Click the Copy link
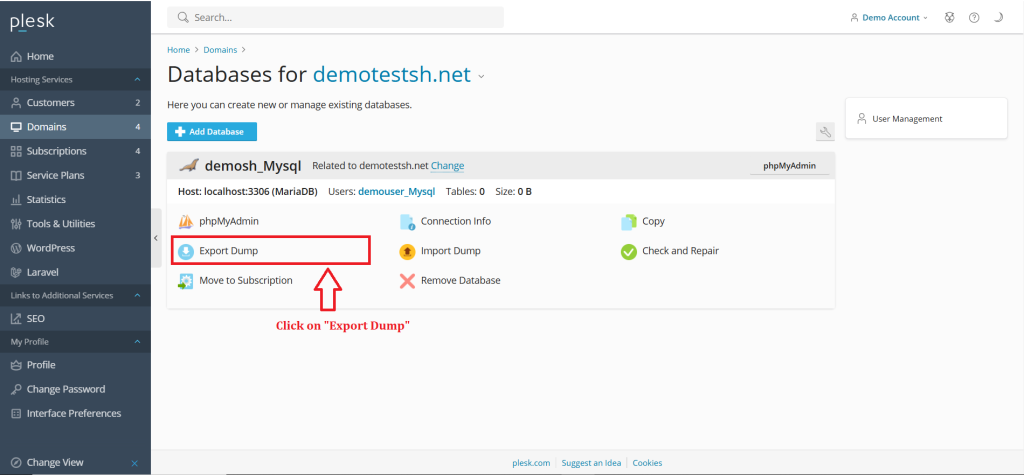1024x475 pixels. [653, 221]
